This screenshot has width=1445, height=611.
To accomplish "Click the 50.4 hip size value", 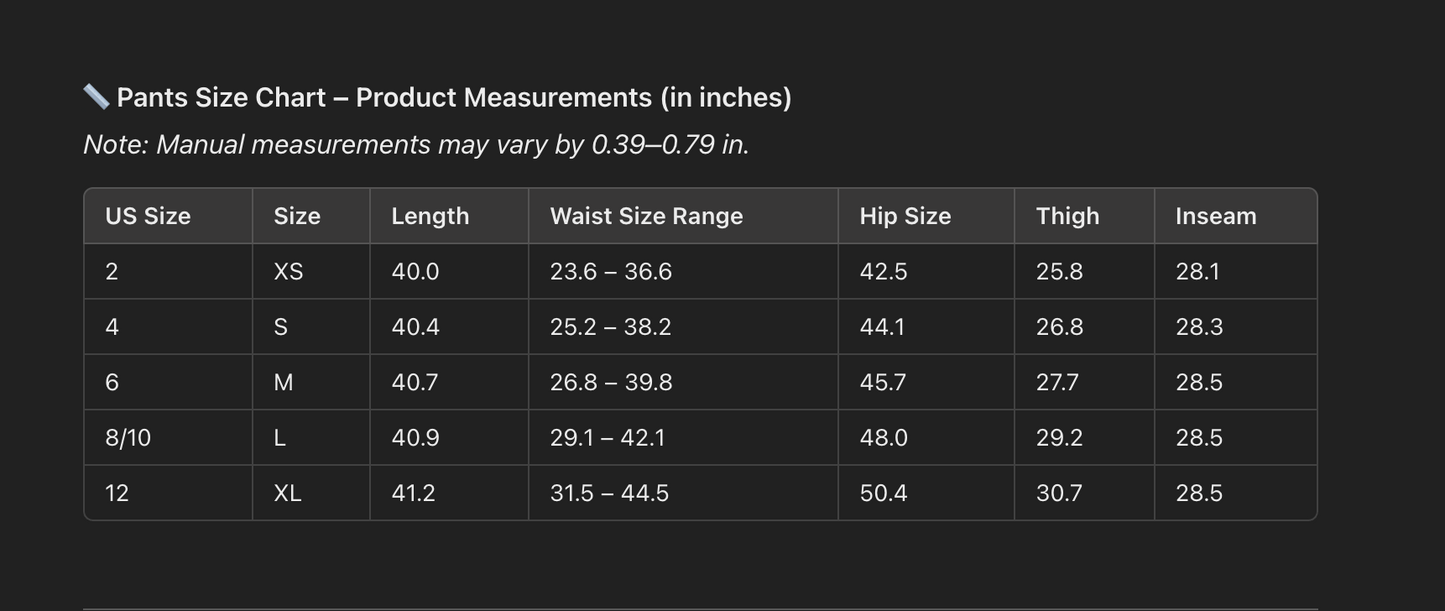I will click(883, 493).
